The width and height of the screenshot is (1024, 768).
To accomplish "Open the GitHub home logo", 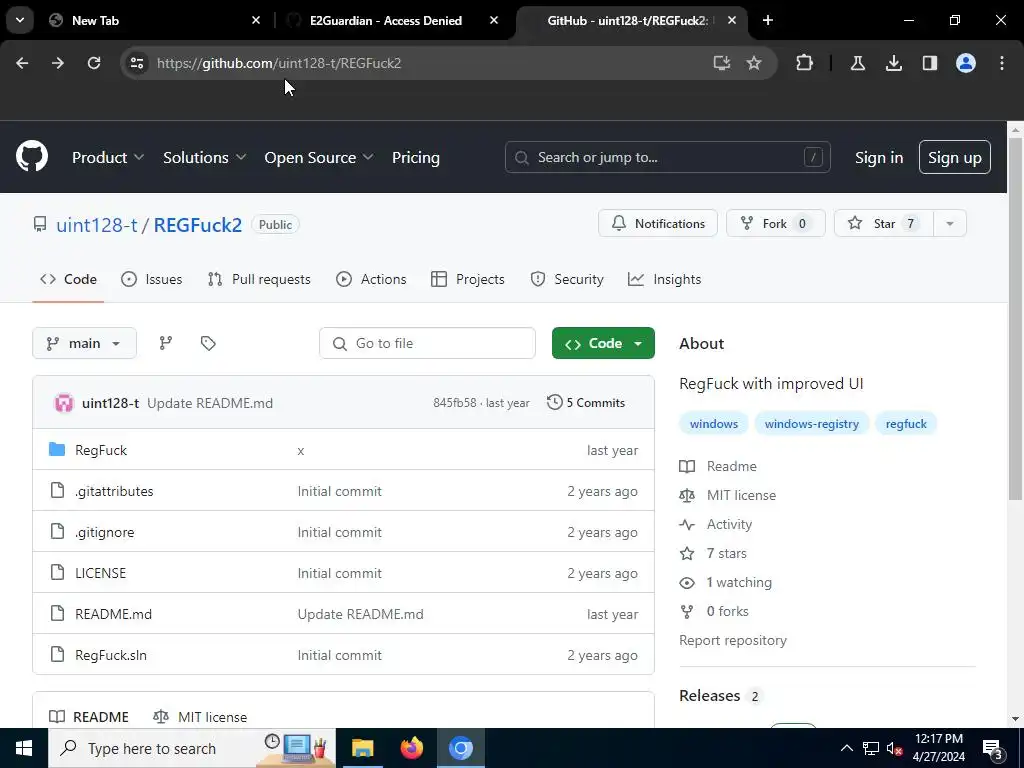I will point(32,157).
